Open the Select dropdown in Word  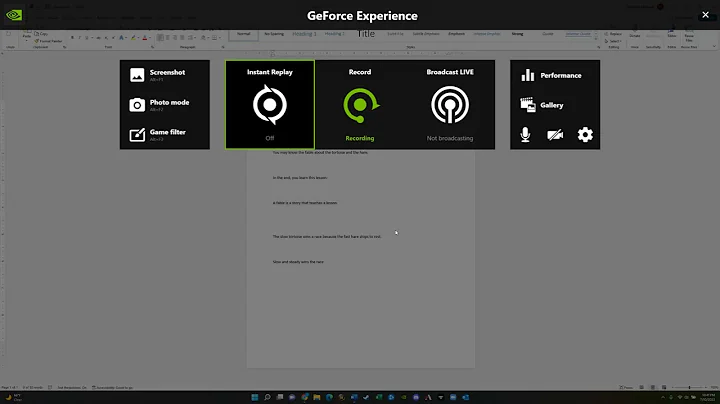tap(613, 41)
